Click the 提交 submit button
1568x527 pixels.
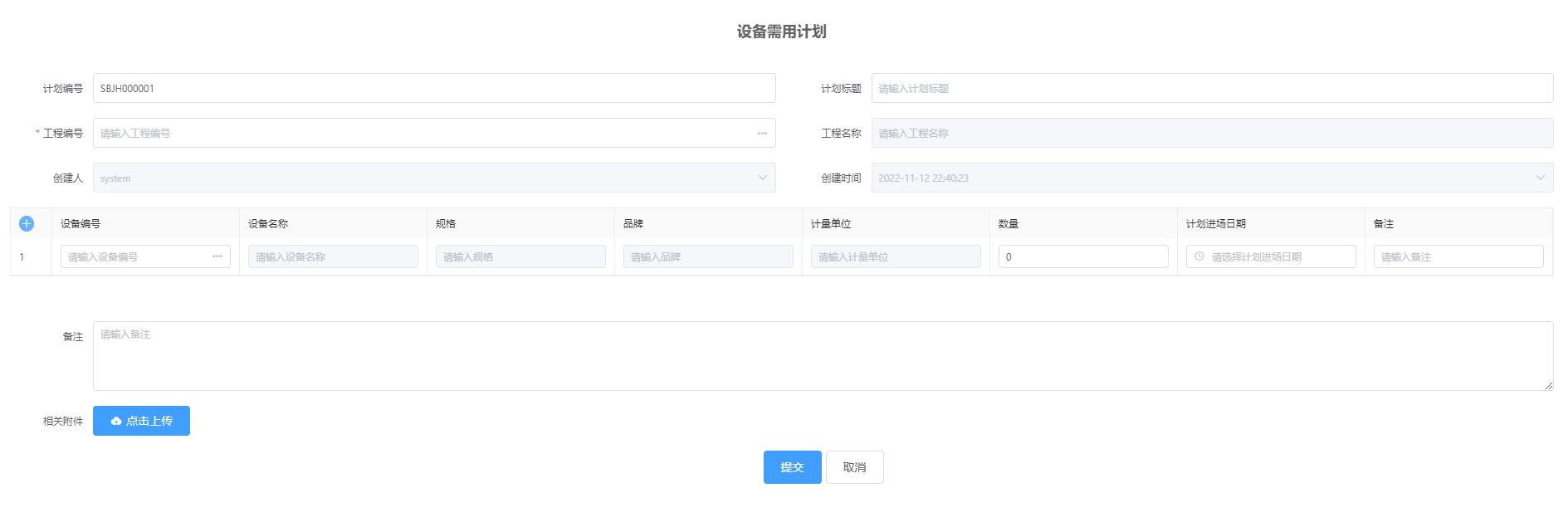click(x=792, y=467)
